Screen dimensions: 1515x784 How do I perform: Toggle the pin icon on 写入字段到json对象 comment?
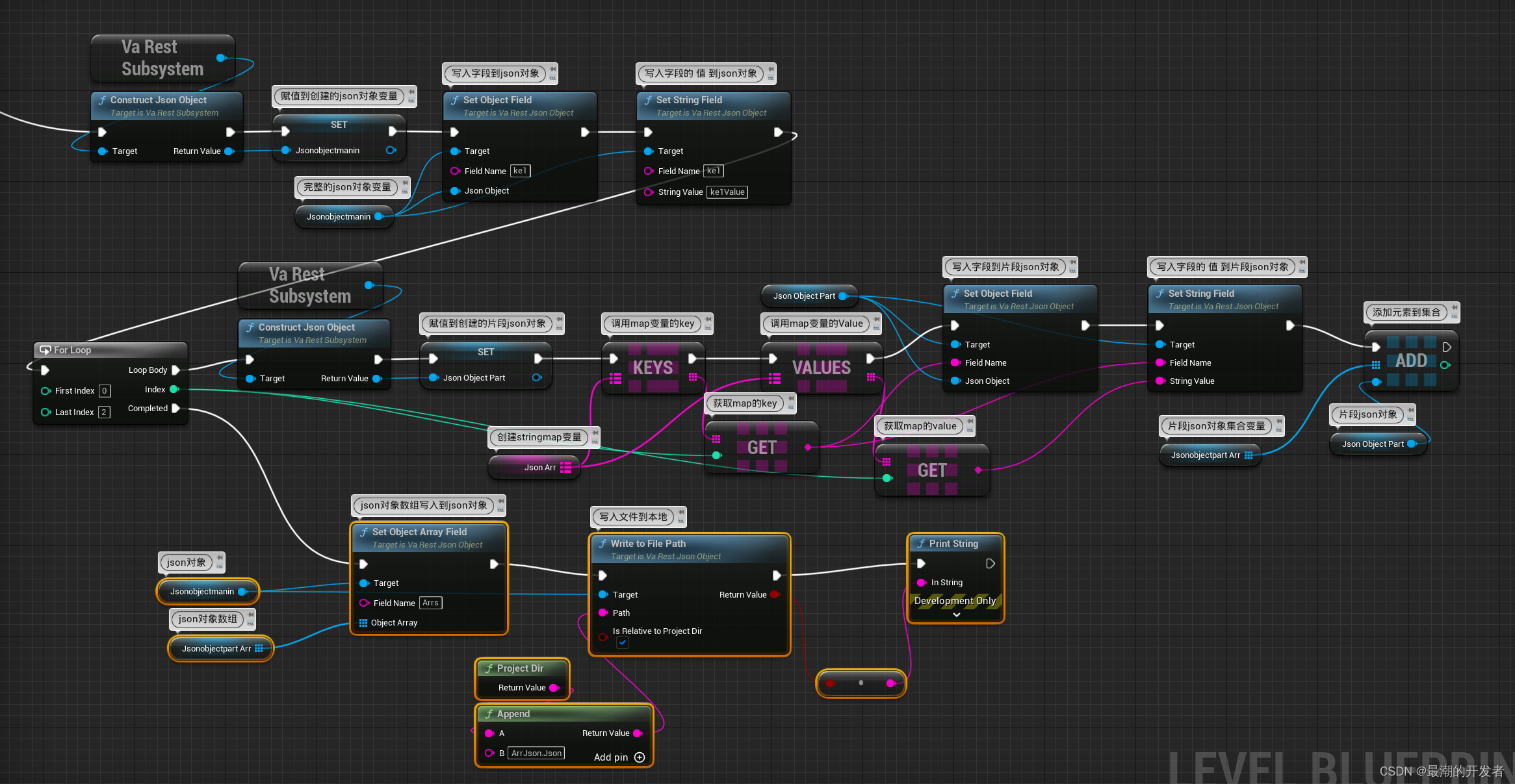(553, 68)
